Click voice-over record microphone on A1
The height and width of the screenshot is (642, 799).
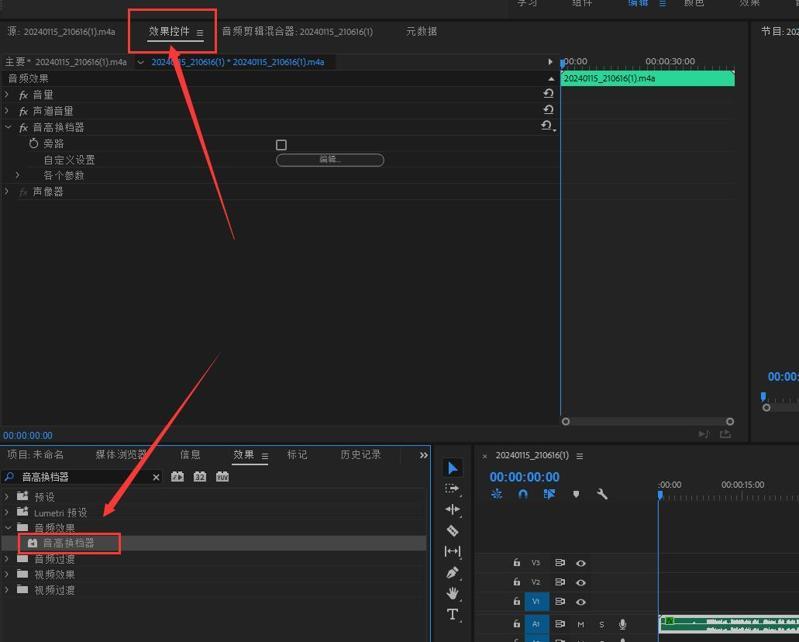point(622,624)
